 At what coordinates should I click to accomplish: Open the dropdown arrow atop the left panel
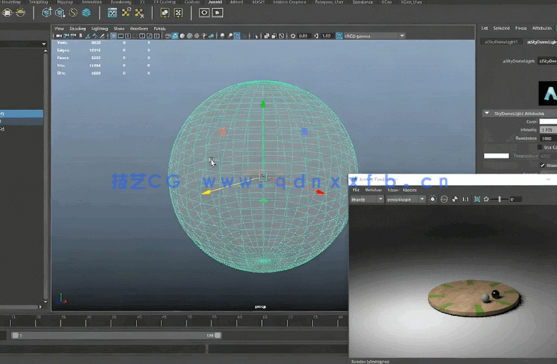44,44
